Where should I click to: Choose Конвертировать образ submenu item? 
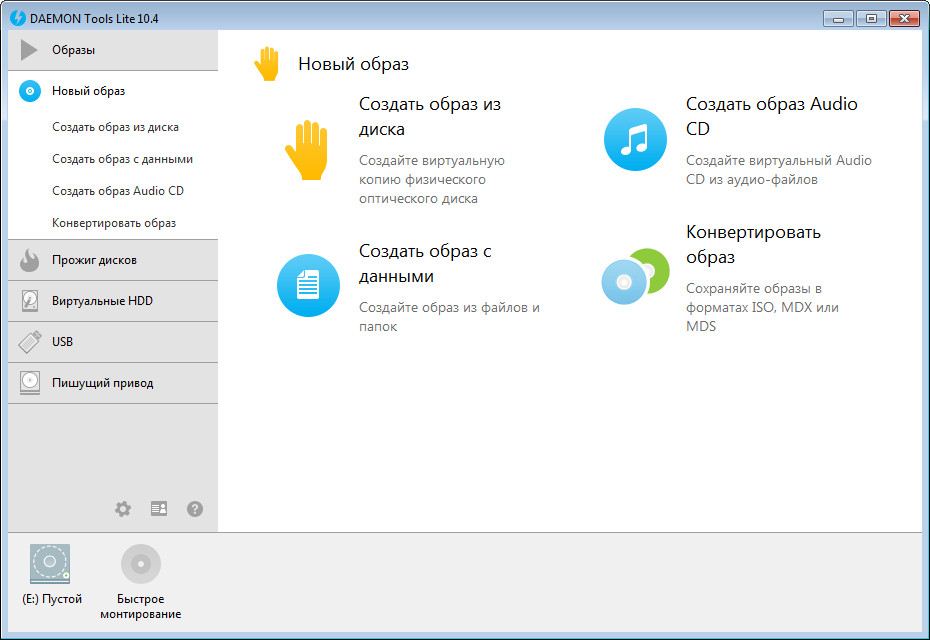pos(114,223)
